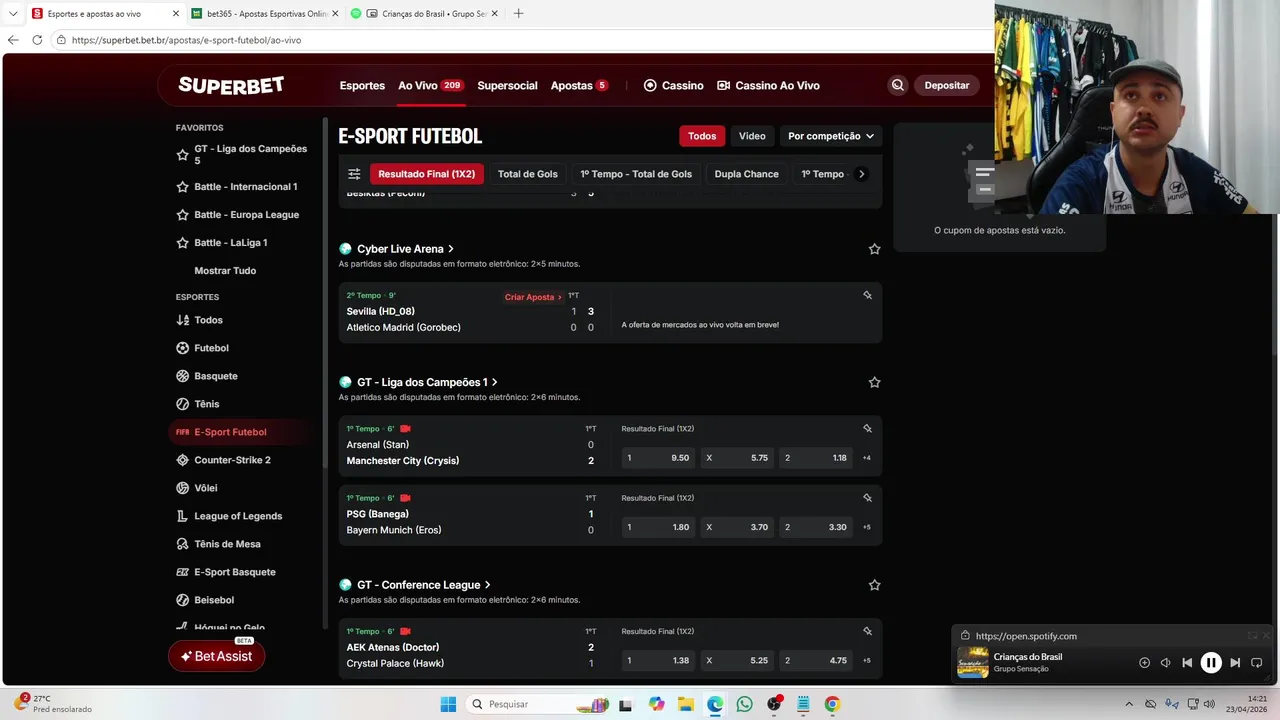Open the market filter settings icon

(x=354, y=174)
